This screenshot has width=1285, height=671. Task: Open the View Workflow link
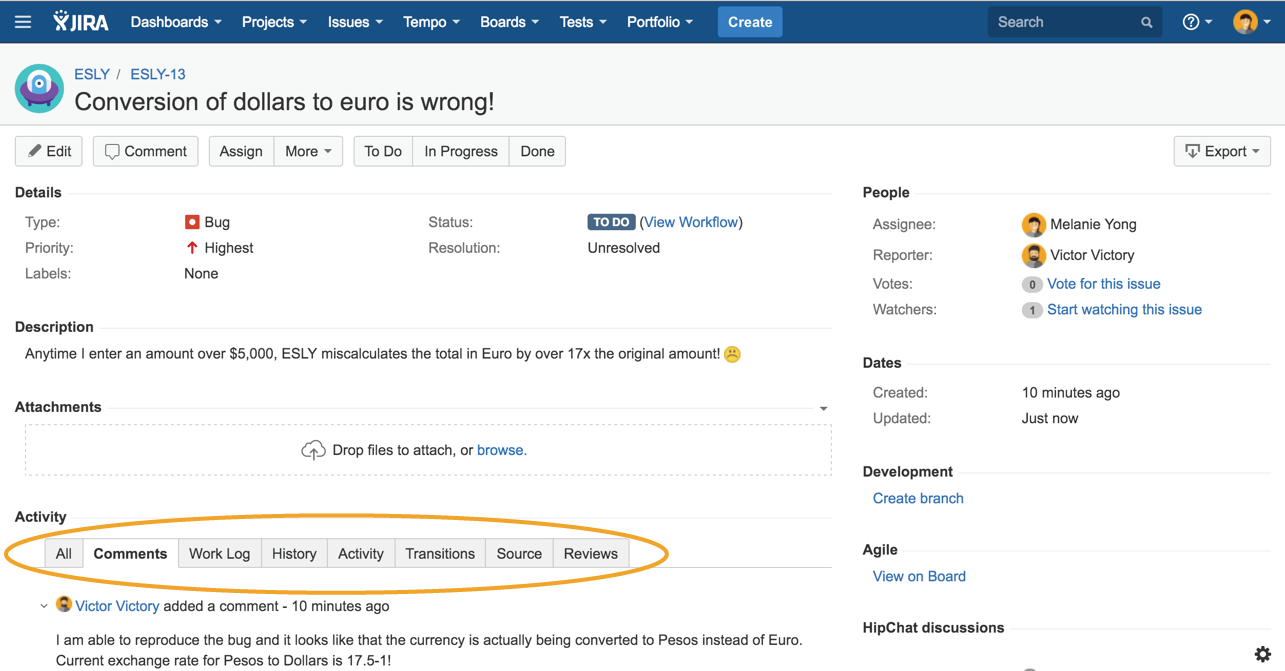[692, 222]
